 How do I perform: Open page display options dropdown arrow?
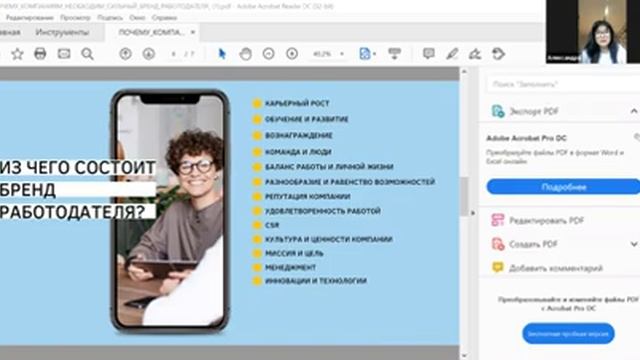(x=375, y=54)
